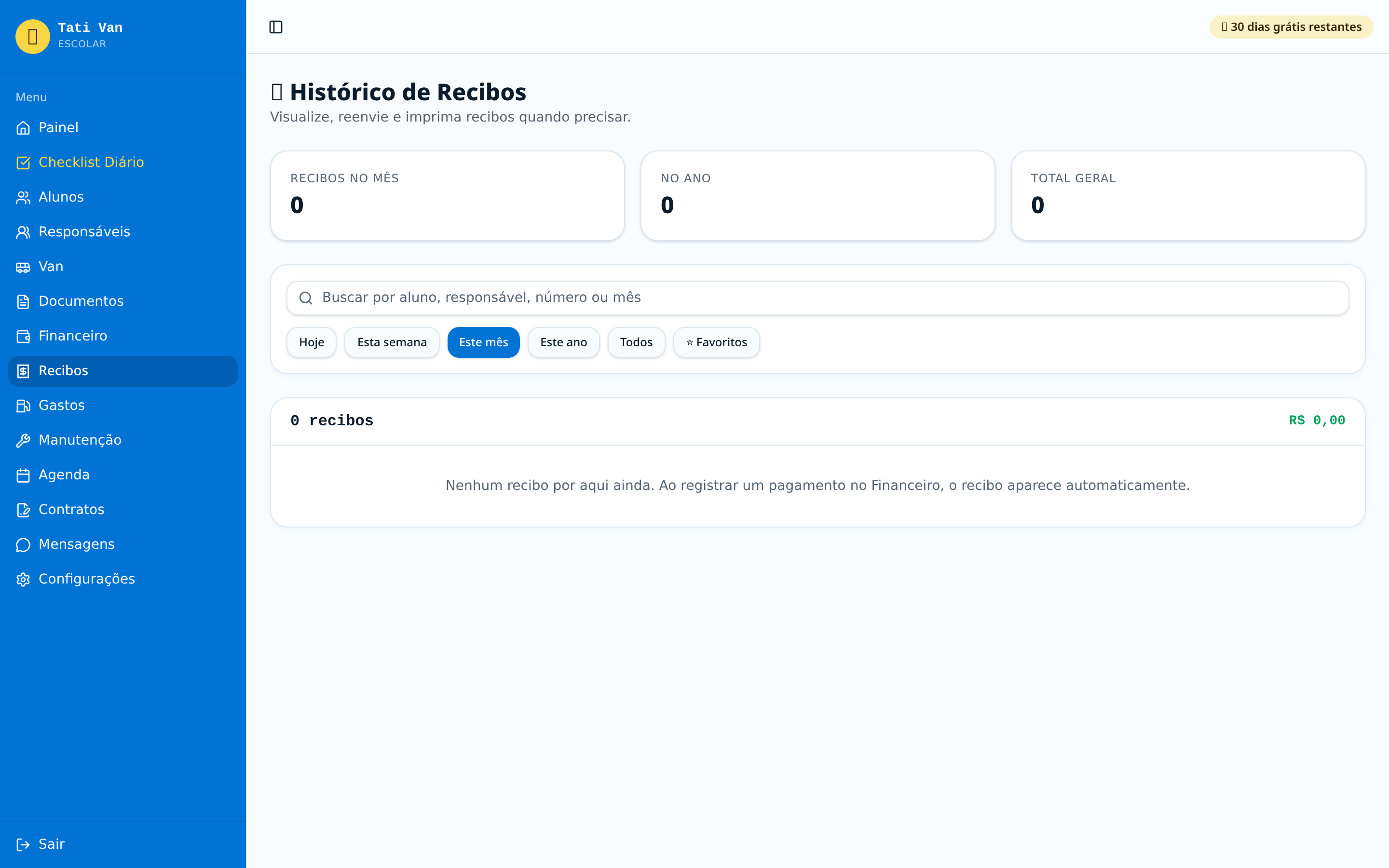Select the Este ano filter
1389x868 pixels.
point(564,342)
